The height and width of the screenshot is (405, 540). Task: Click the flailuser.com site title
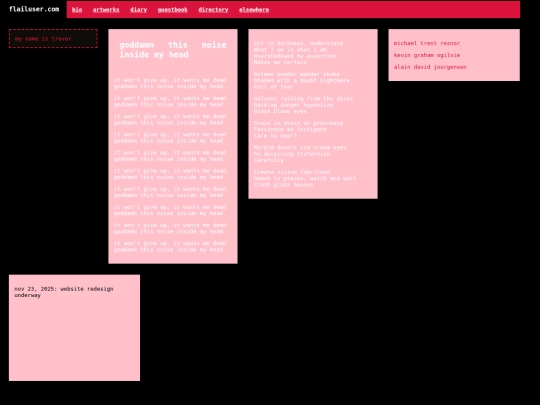(34, 9)
